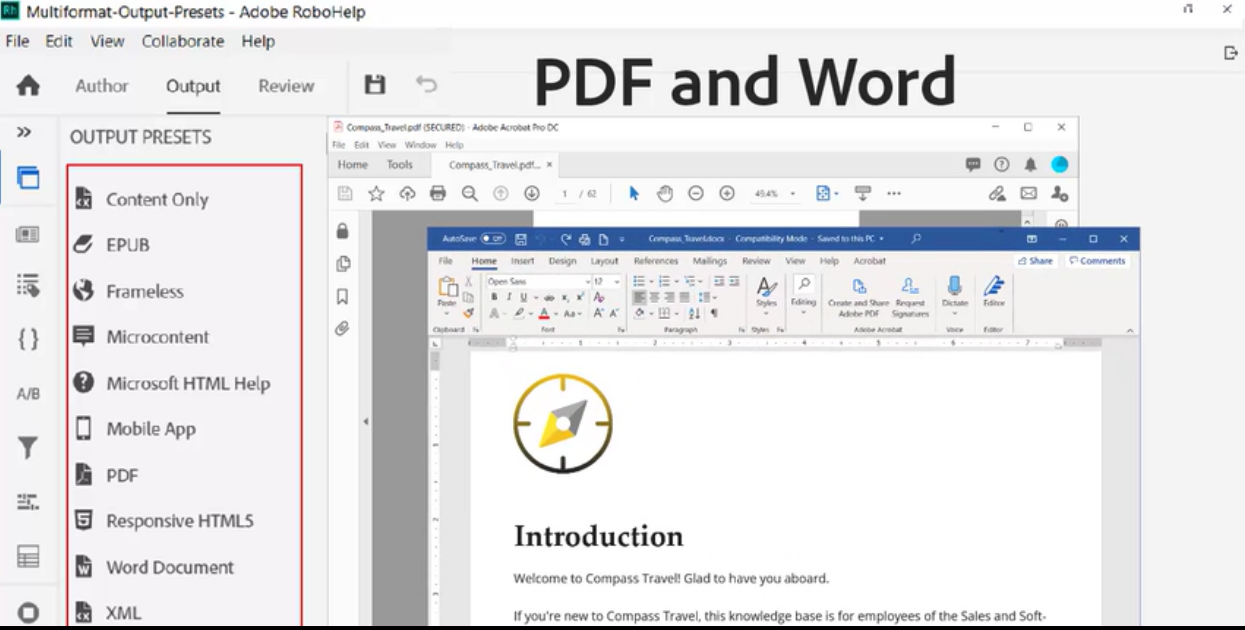
Task: Apply text highlight color in Word
Action: pyautogui.click(x=519, y=313)
